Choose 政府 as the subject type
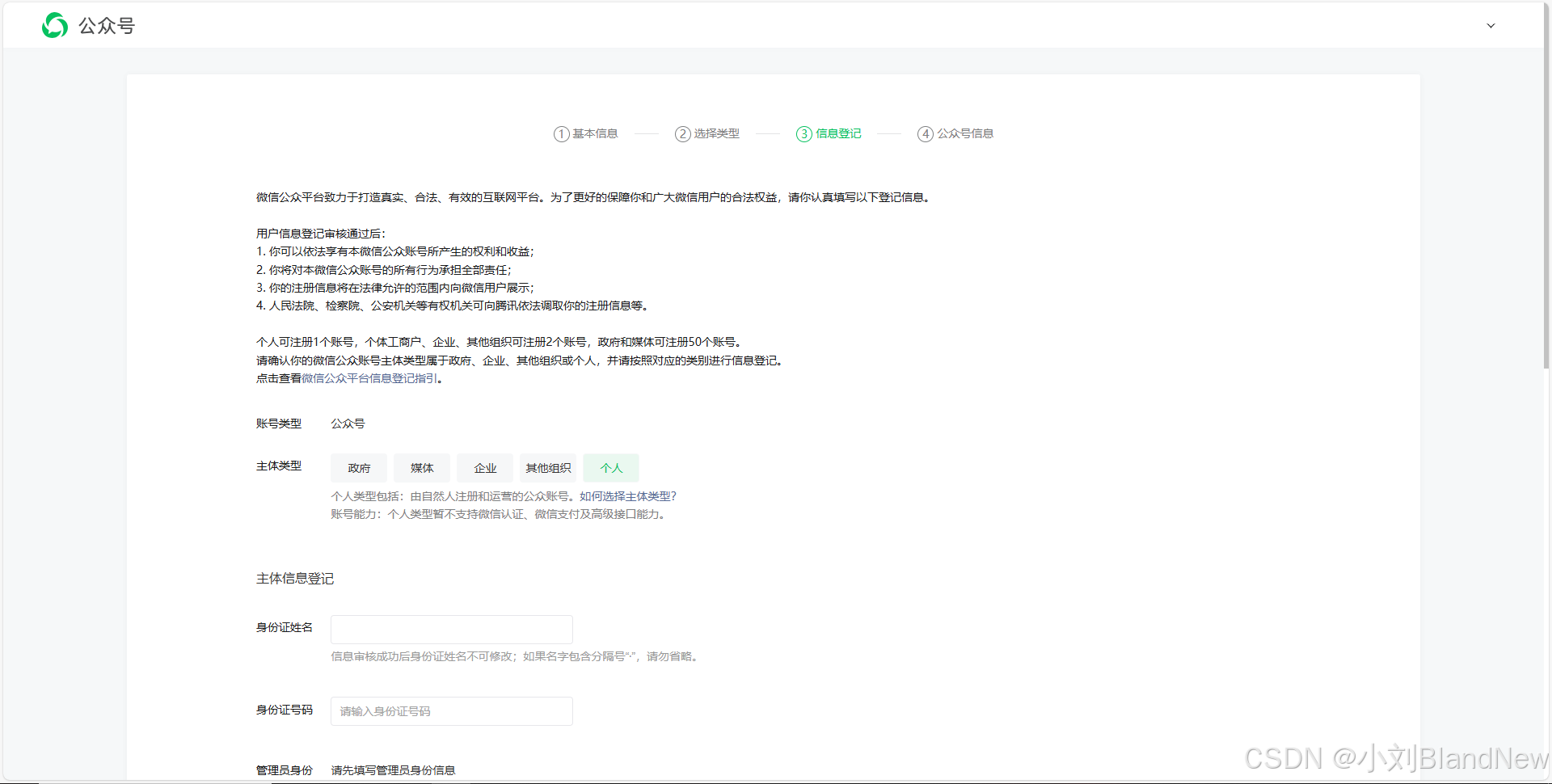This screenshot has width=1552, height=784. 359,468
